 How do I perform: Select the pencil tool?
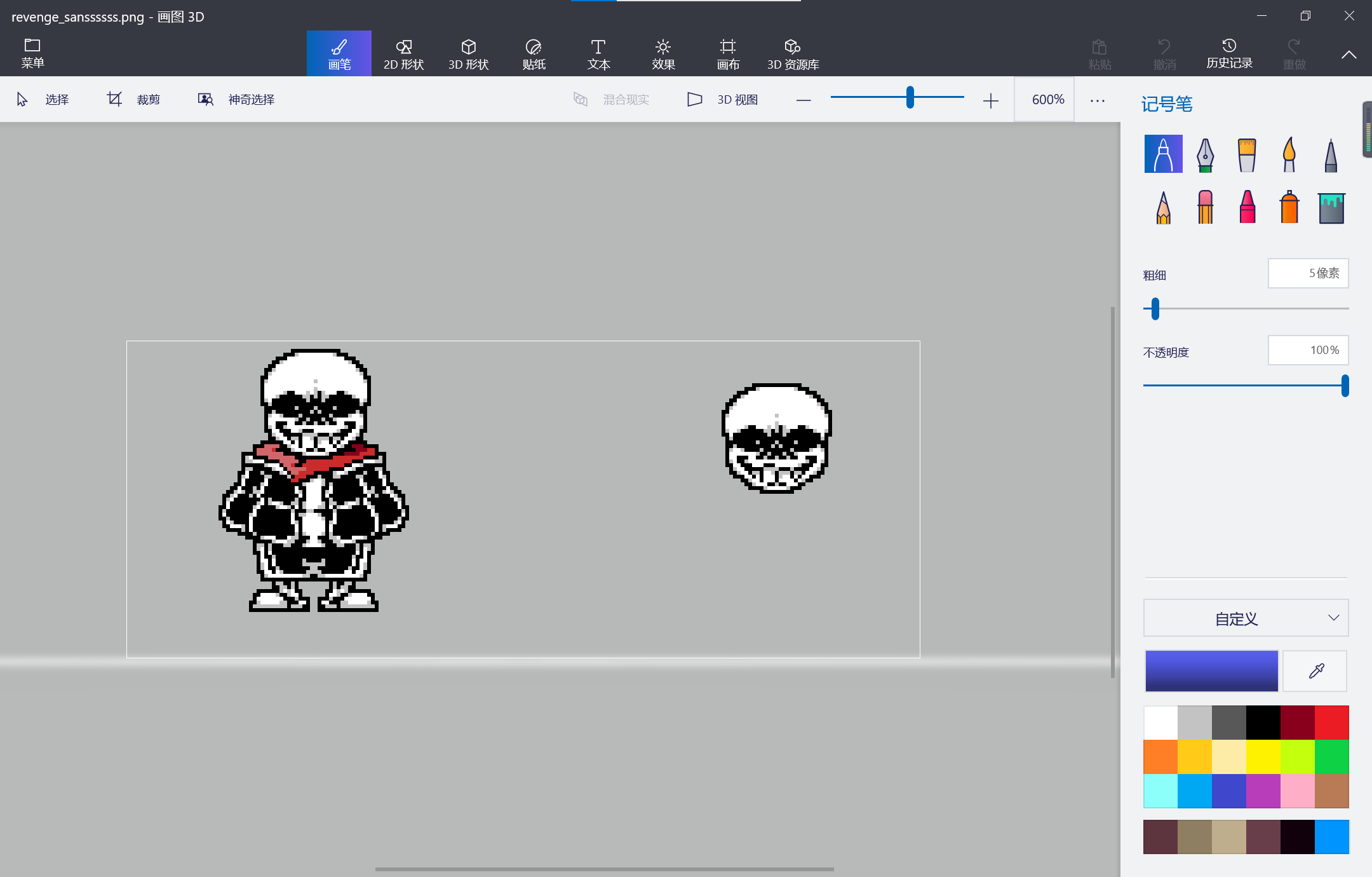[1163, 207]
